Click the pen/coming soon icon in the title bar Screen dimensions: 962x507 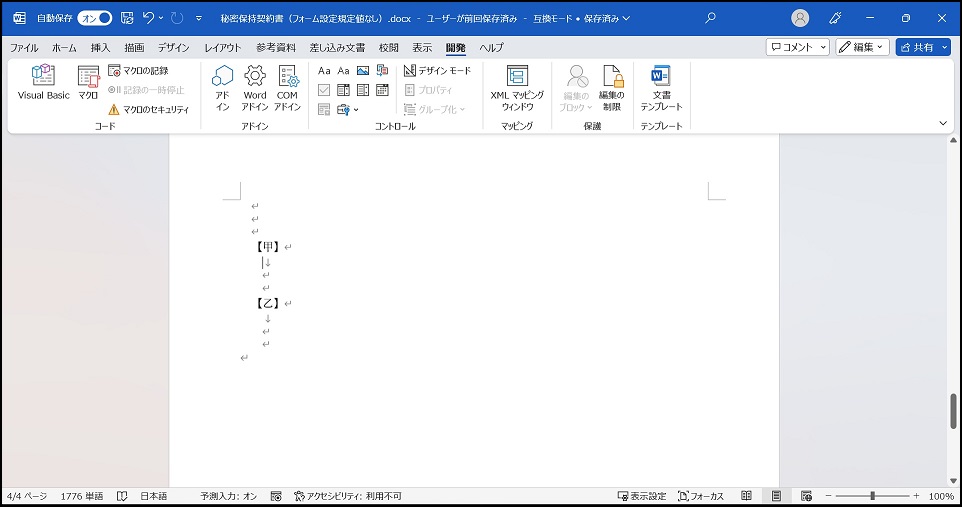(835, 18)
